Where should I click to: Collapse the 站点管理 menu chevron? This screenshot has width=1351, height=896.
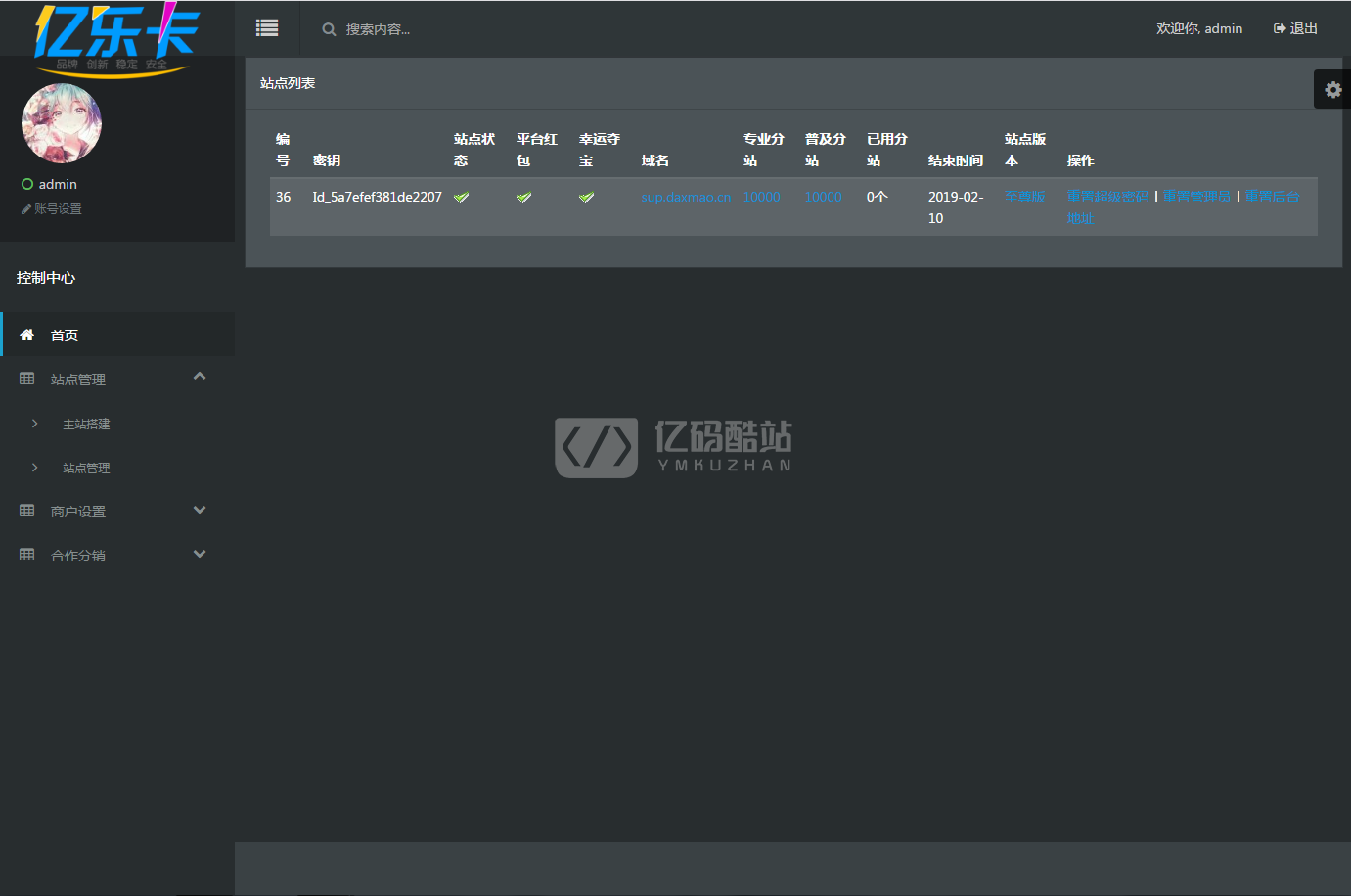(200, 376)
